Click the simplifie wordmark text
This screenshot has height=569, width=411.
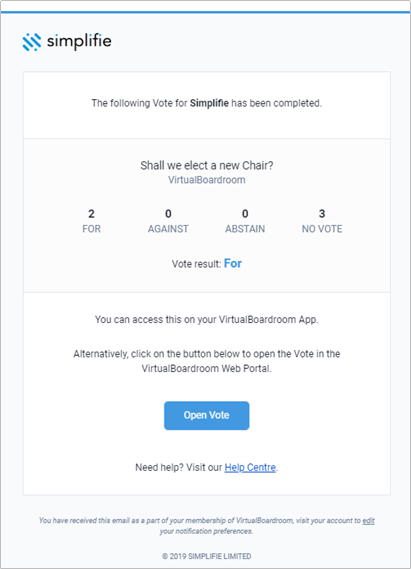pyautogui.click(x=79, y=41)
